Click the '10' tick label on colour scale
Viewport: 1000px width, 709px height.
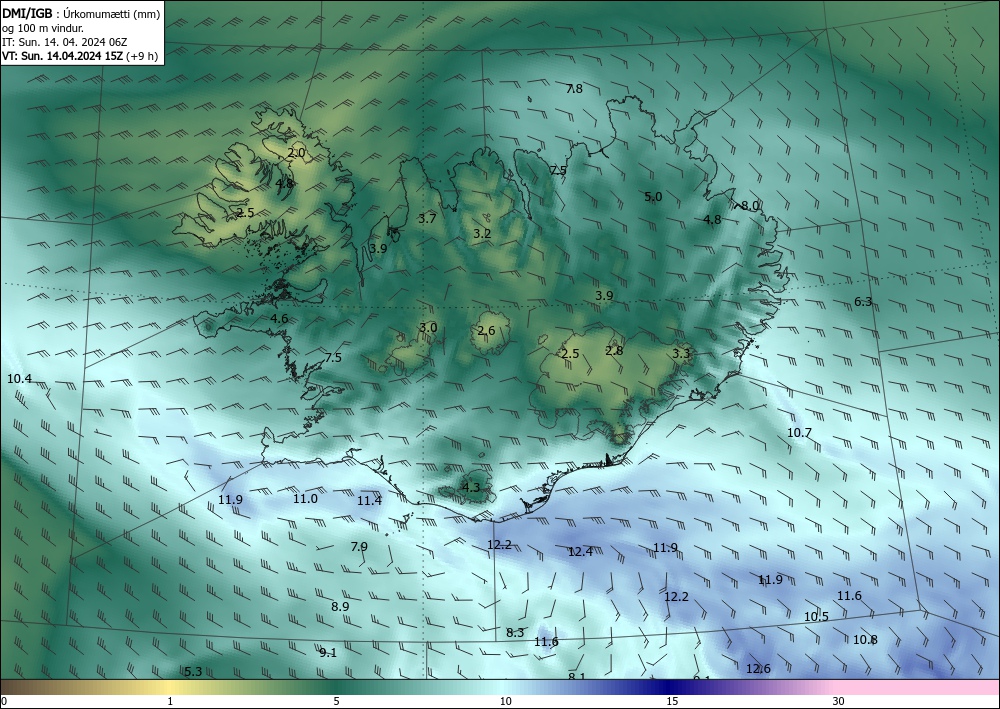[505, 702]
